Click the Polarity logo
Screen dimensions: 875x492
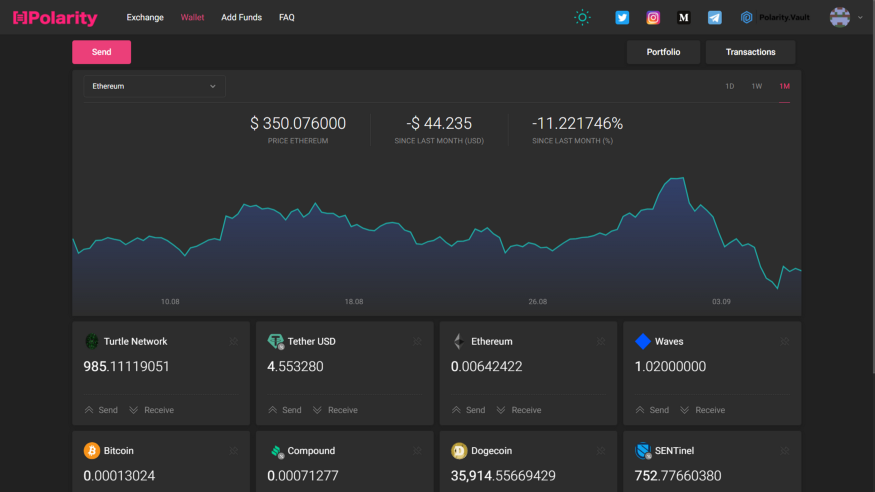point(55,18)
